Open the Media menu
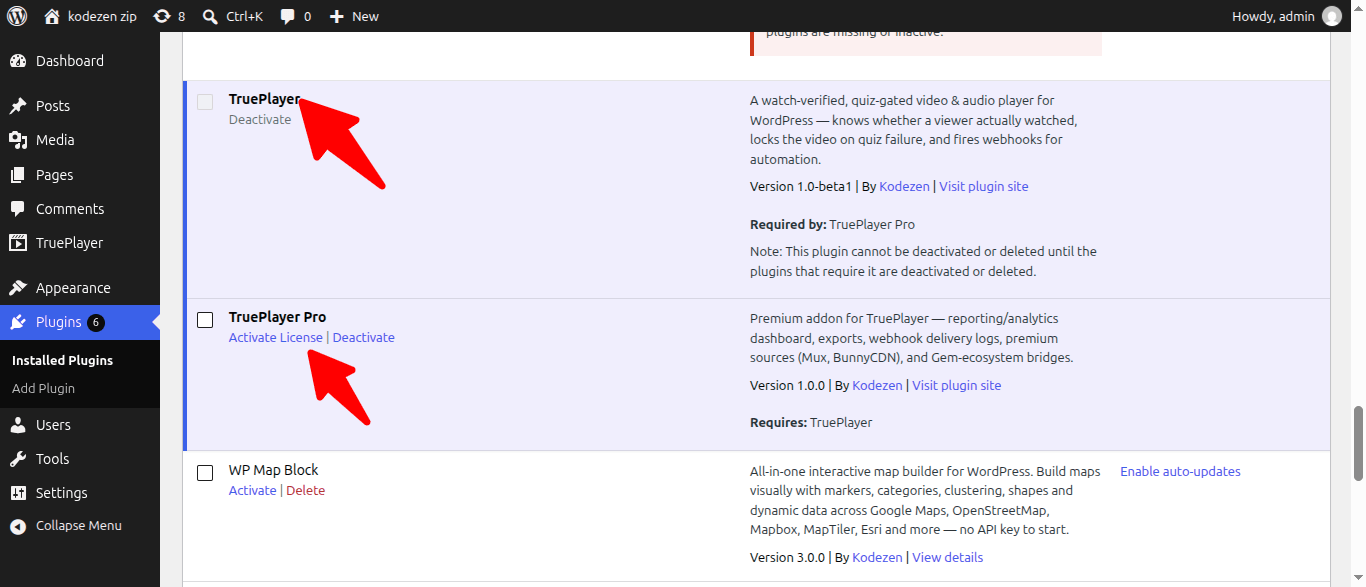 pos(80,140)
